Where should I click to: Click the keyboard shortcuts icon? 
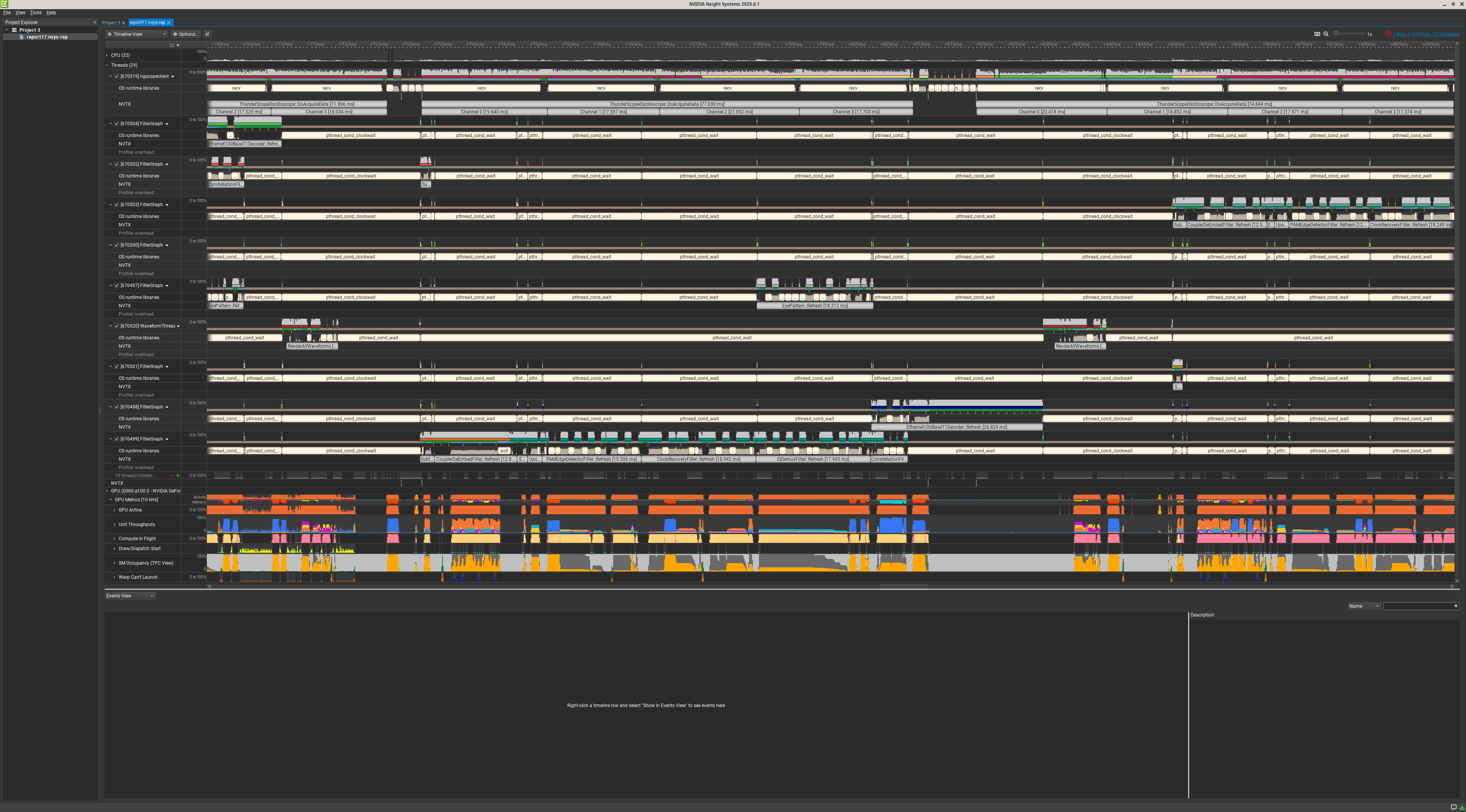(1317, 34)
